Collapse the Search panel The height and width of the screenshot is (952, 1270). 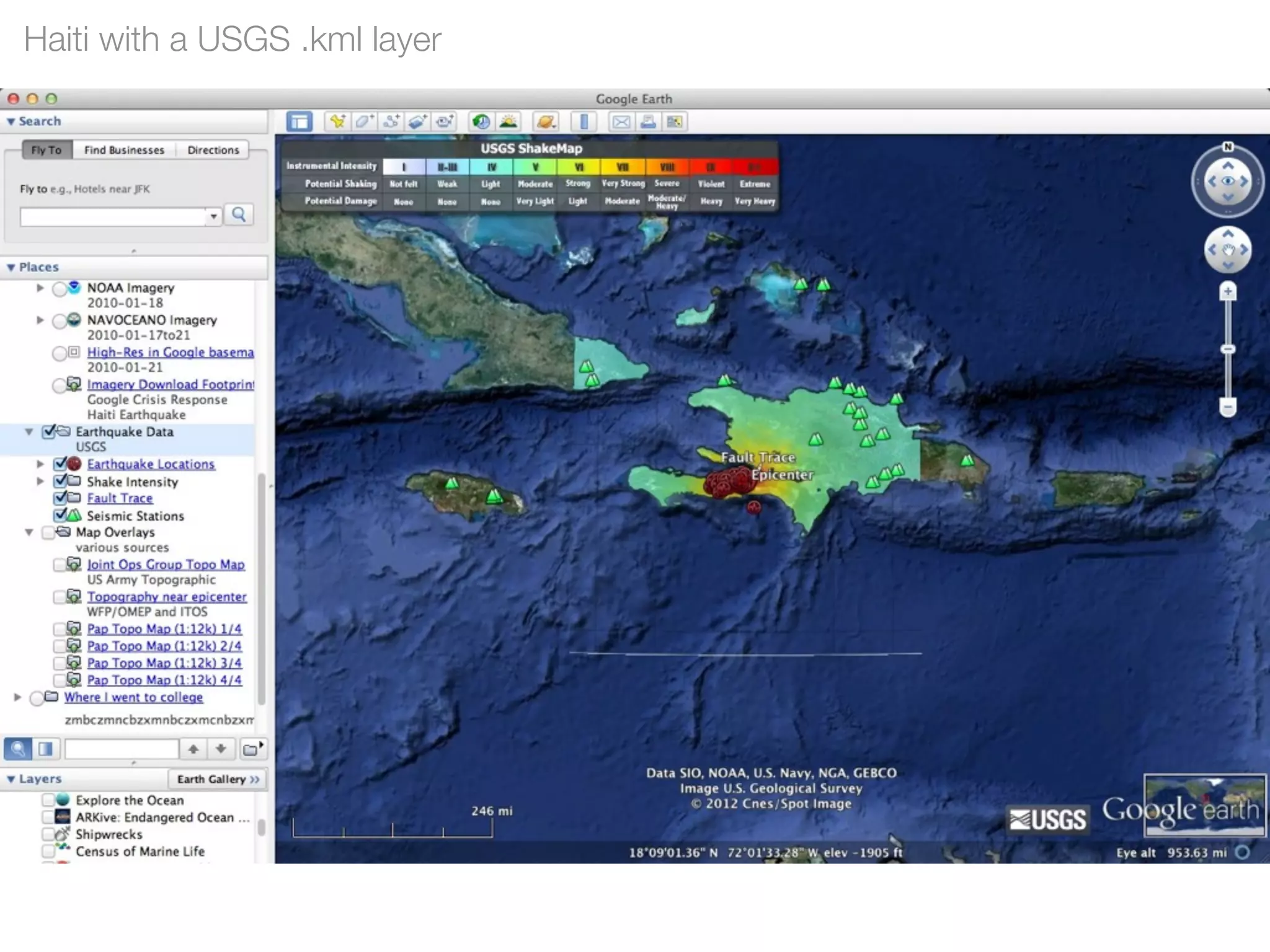tap(11, 121)
